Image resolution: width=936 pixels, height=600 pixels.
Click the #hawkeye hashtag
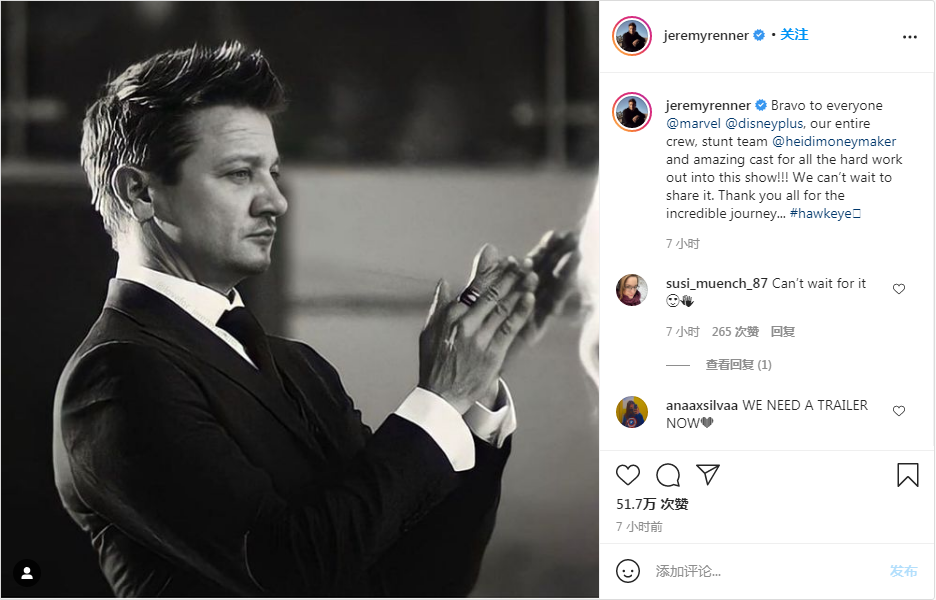[820, 214]
